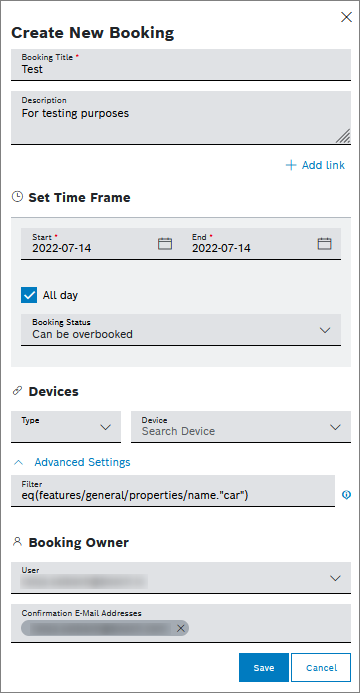
Task: Save the new booking
Action: [264, 667]
